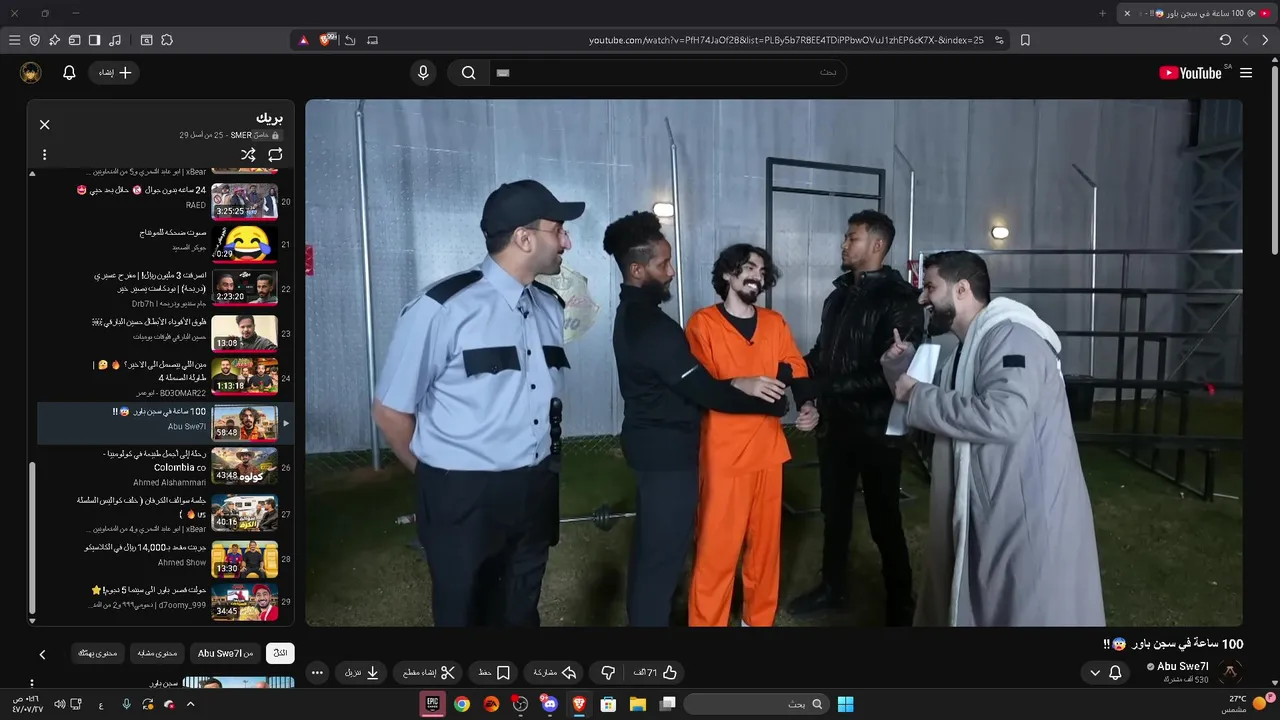Expand next related chips with left chevron
Image resolution: width=1280 pixels, height=720 pixels.
(42, 654)
